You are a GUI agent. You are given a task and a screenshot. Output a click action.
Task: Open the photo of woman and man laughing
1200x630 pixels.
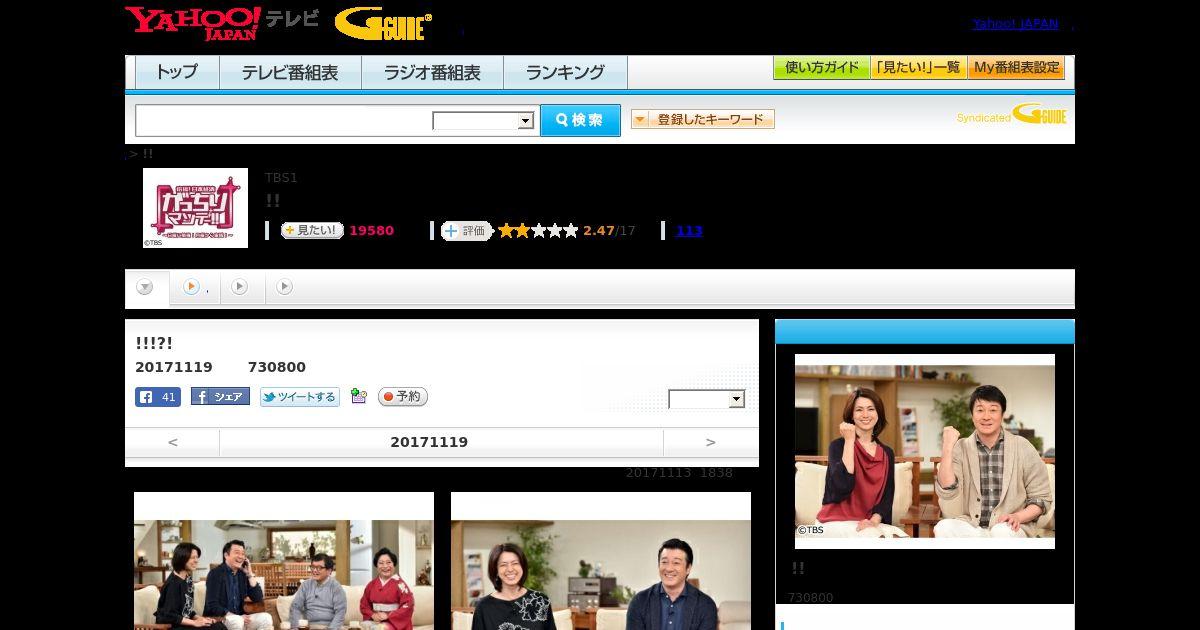tap(601, 561)
